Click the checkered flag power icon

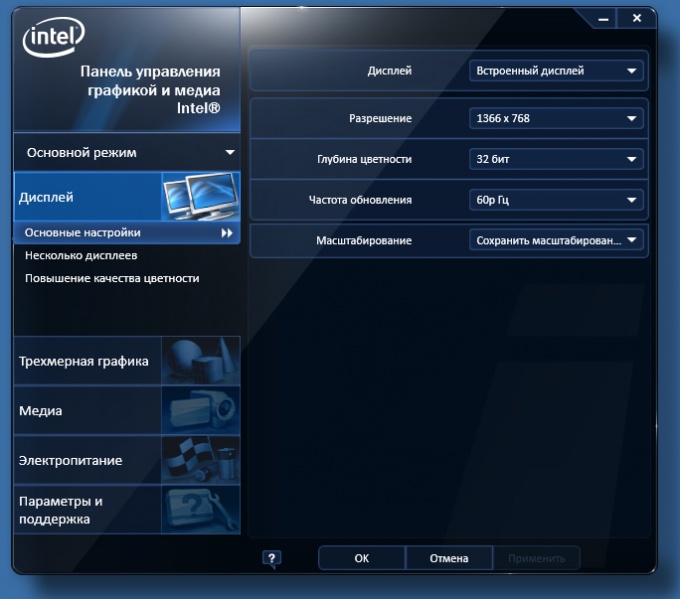tap(201, 460)
